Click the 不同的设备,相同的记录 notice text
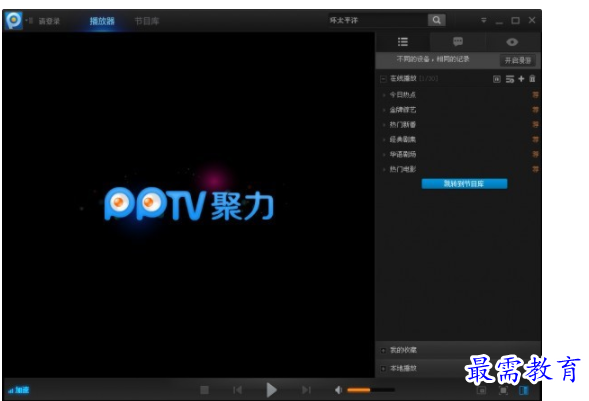 433,59
